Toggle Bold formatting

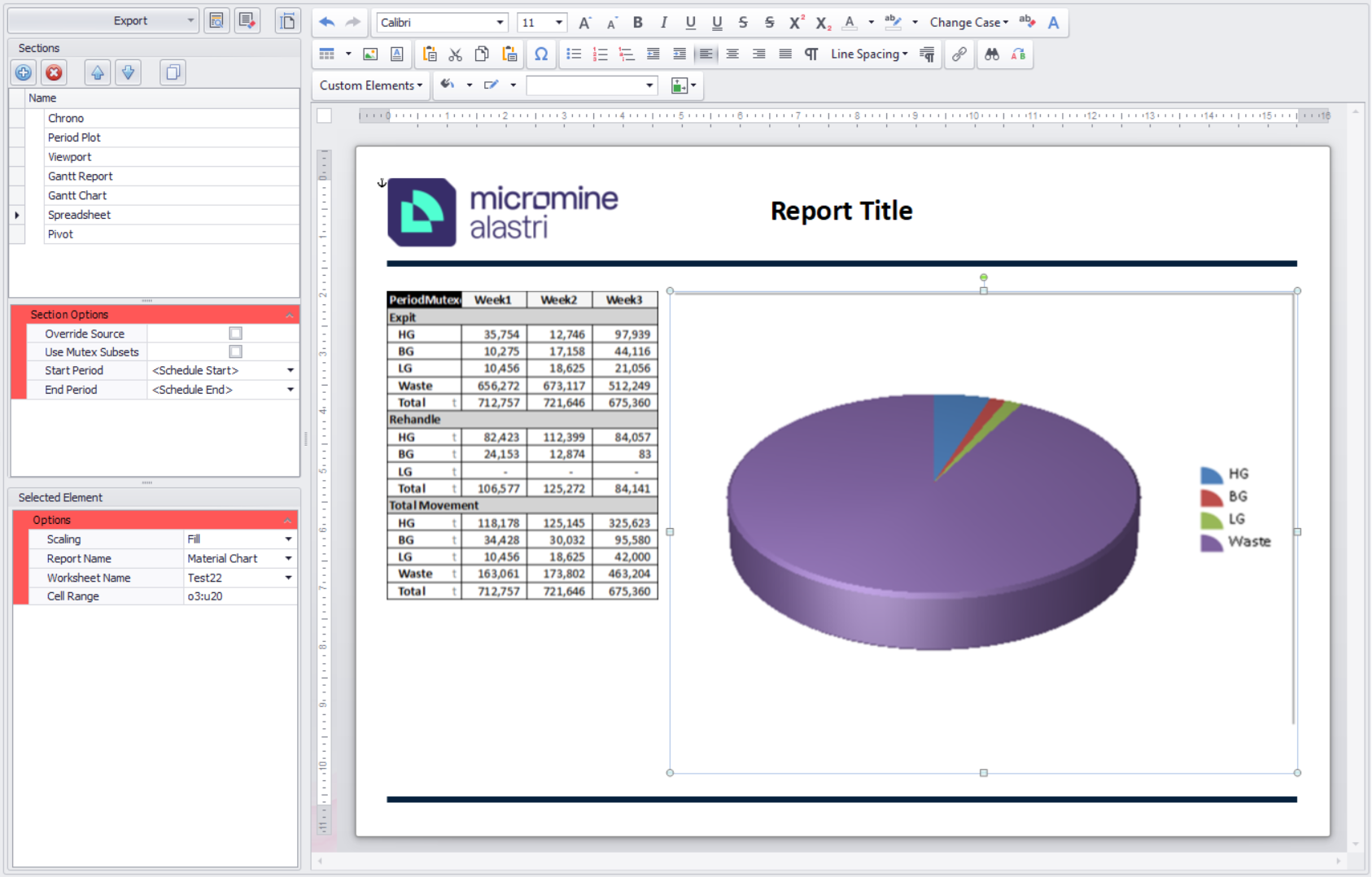[x=637, y=22]
